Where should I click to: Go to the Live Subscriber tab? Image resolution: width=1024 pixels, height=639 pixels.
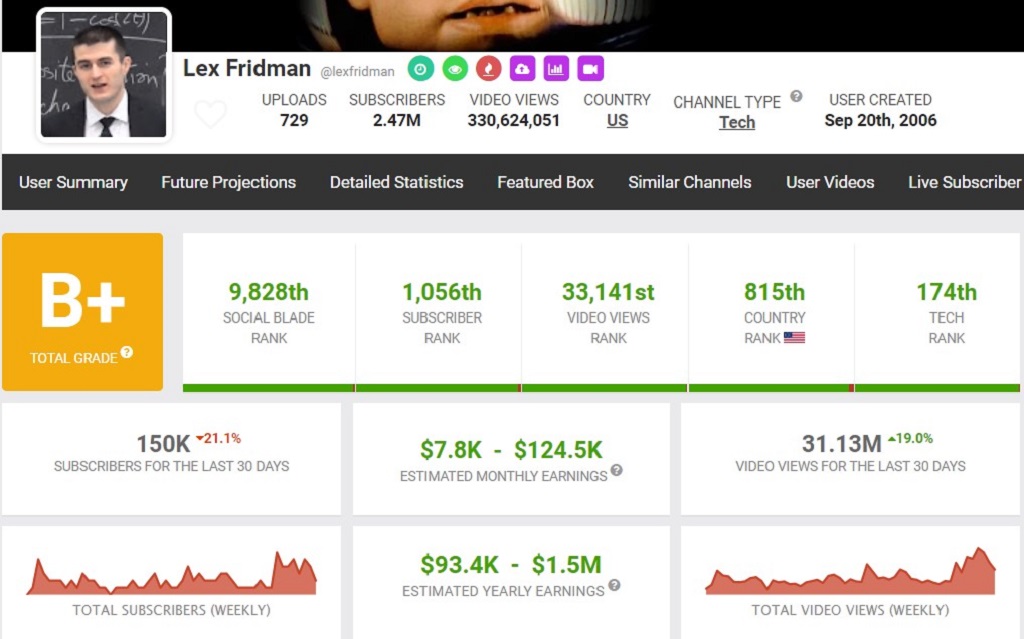click(x=962, y=182)
